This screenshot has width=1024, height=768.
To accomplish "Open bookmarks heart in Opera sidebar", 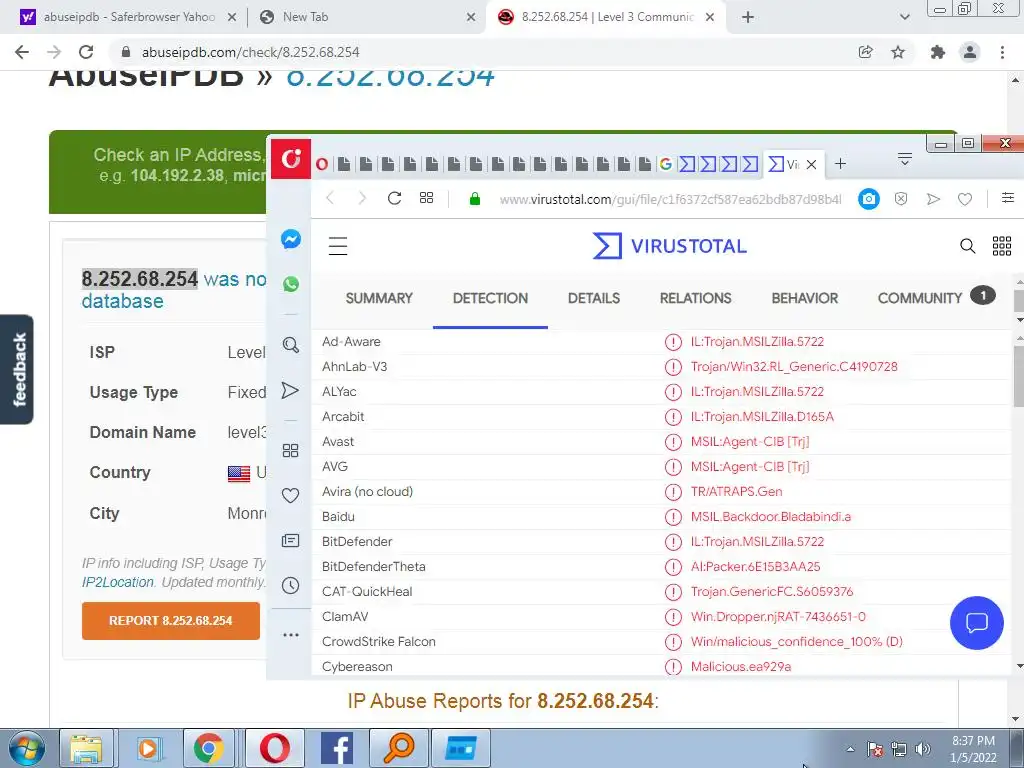I will (291, 496).
